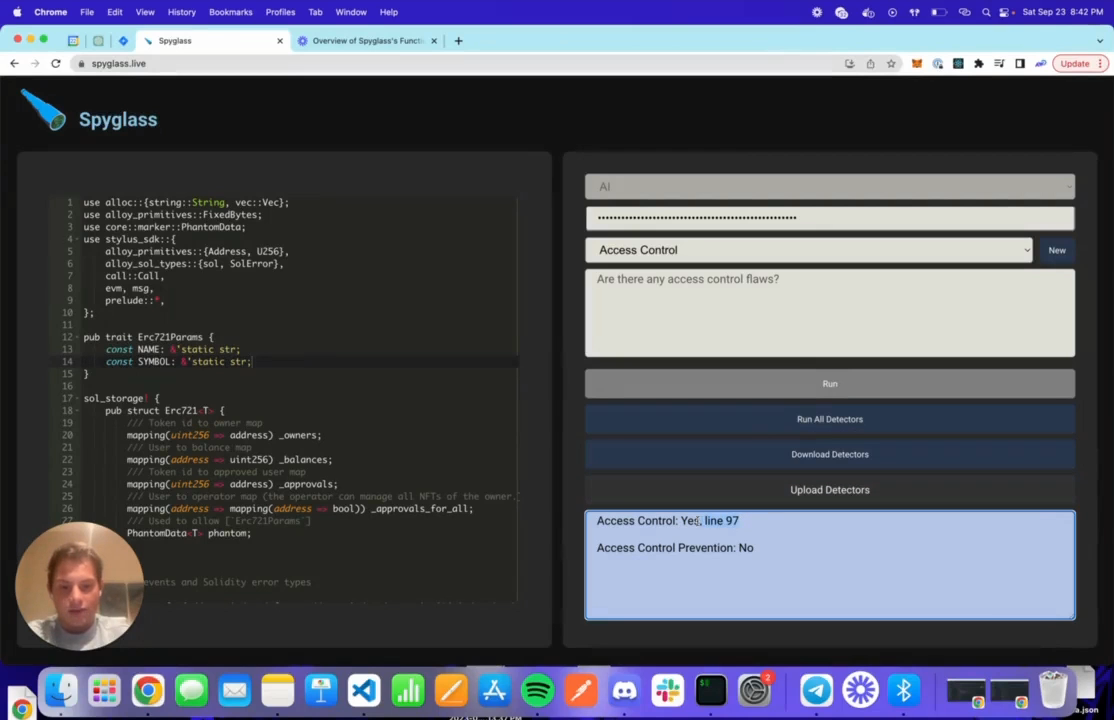The width and height of the screenshot is (1114, 720).
Task: Collapse the code fold at line 12
Action: click(x=77, y=338)
